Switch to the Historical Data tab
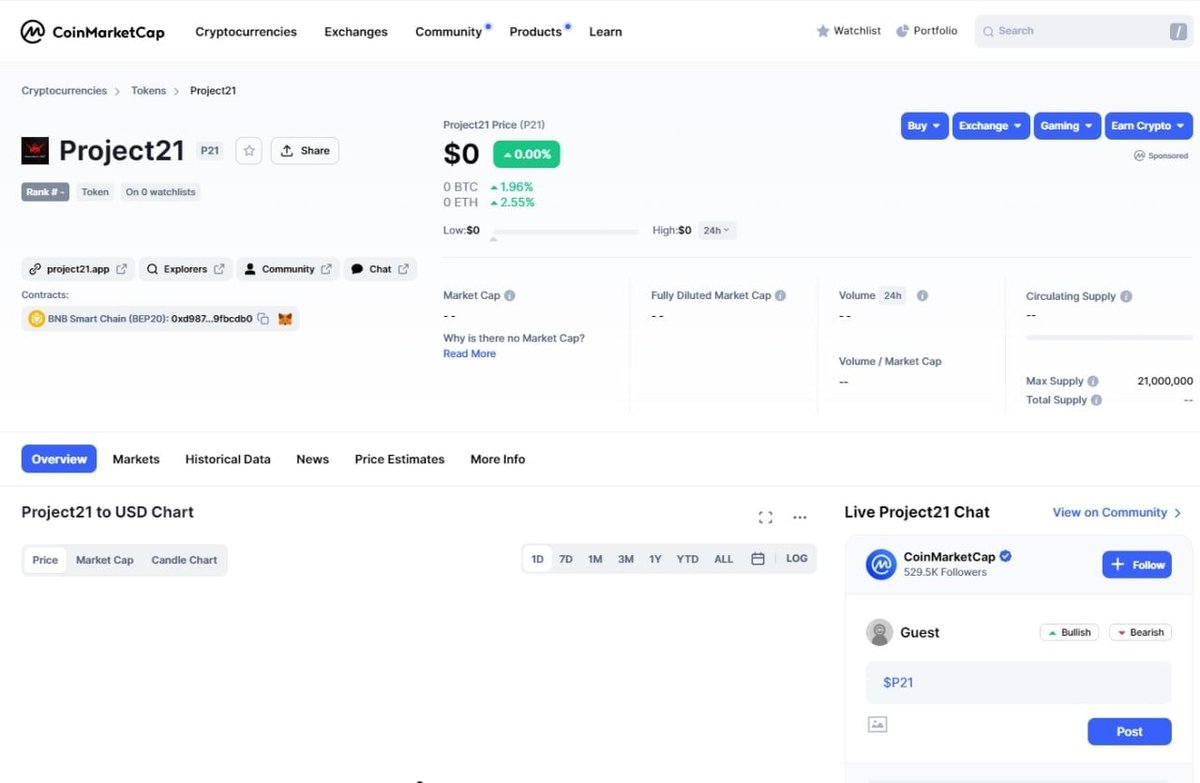 pyautogui.click(x=228, y=459)
